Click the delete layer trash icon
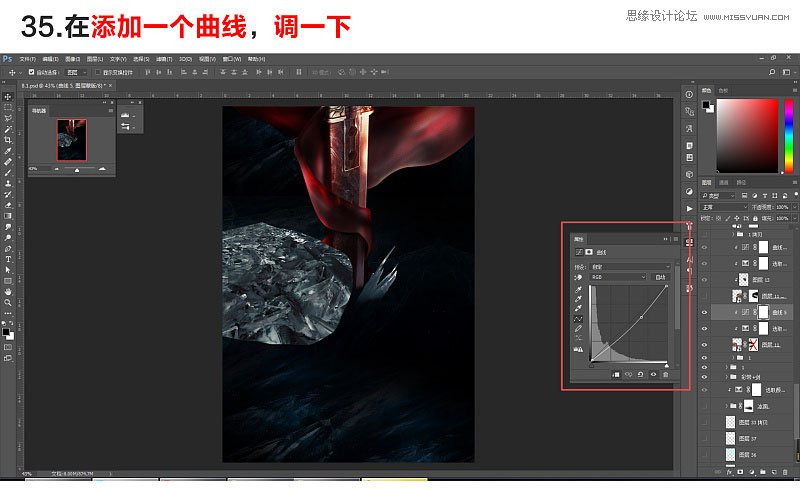This screenshot has width=800, height=489. point(785,472)
